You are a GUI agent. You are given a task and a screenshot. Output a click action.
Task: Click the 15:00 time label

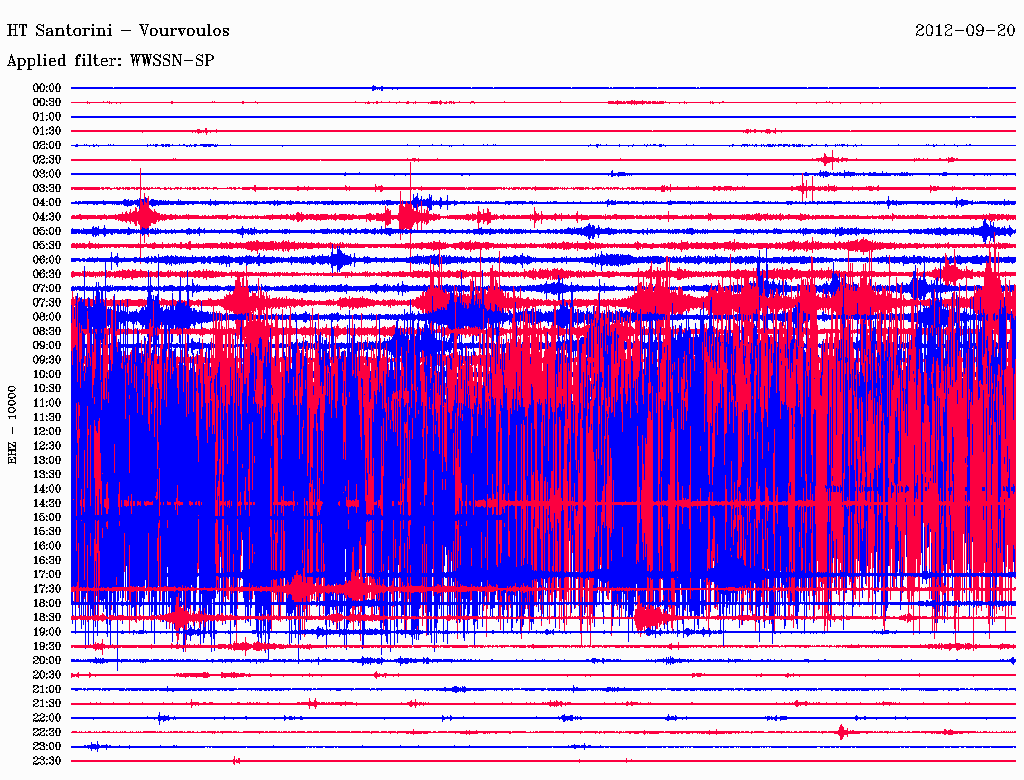click(47, 517)
